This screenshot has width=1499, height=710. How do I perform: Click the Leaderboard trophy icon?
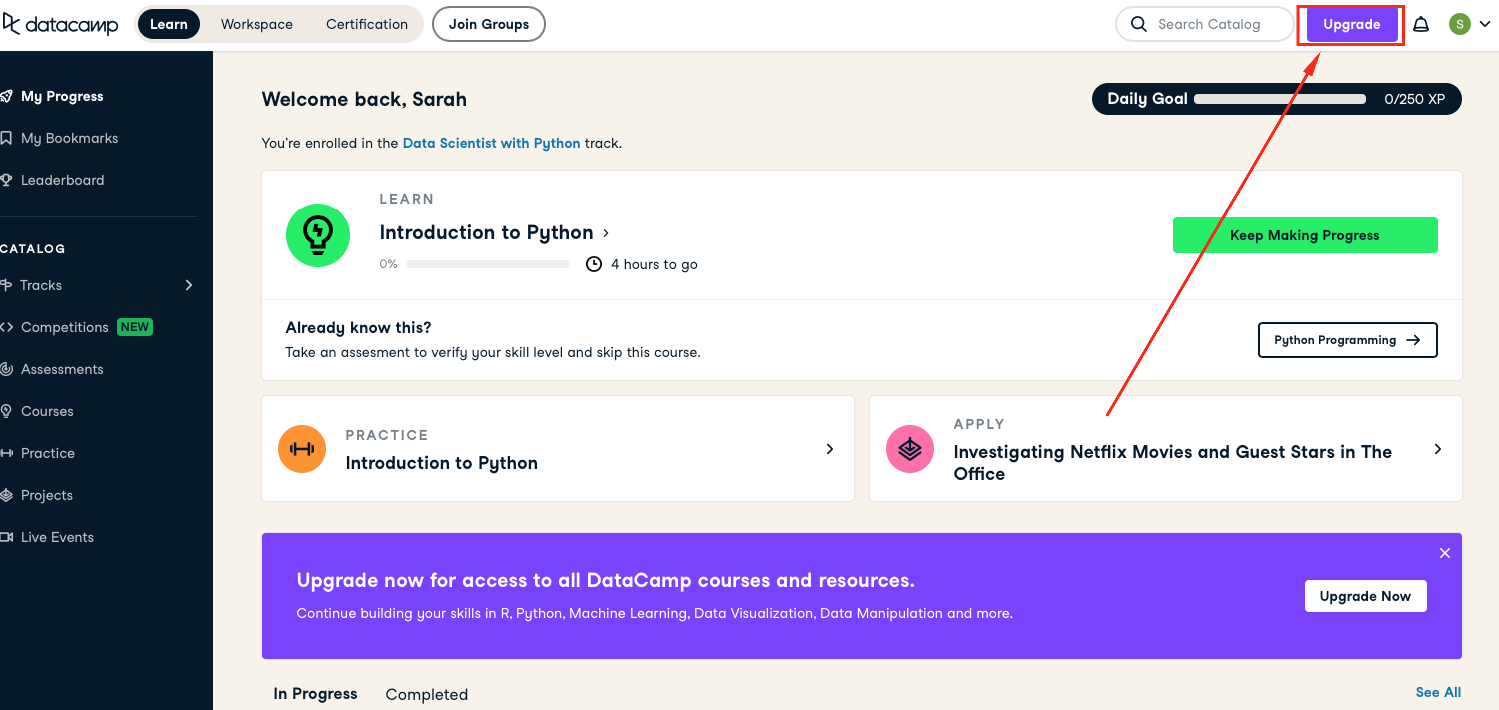(x=6, y=180)
